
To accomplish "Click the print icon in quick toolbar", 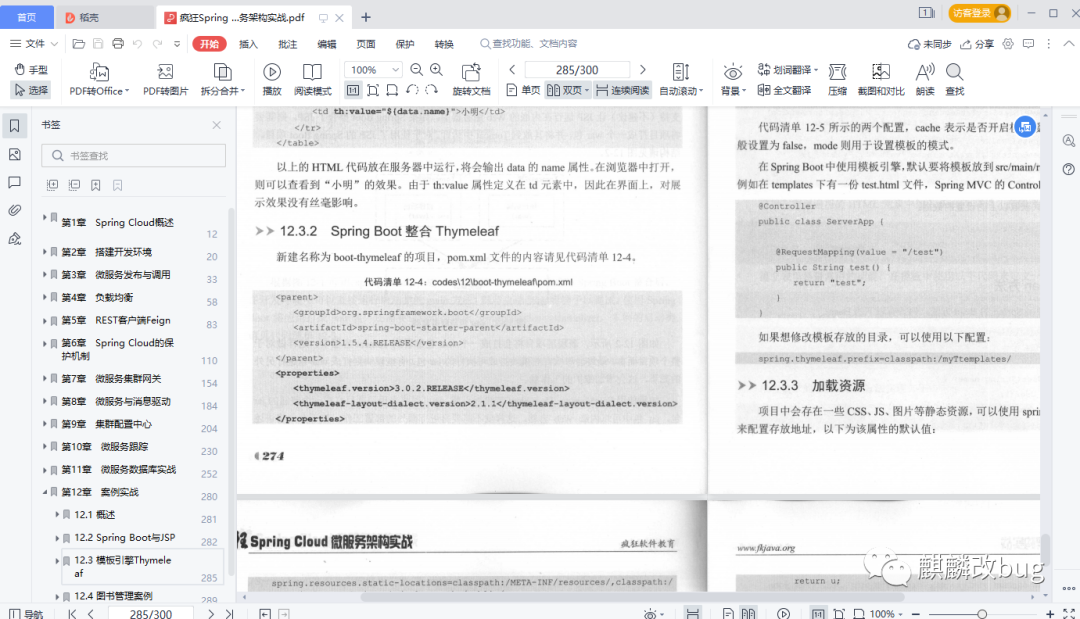I will click(x=118, y=43).
